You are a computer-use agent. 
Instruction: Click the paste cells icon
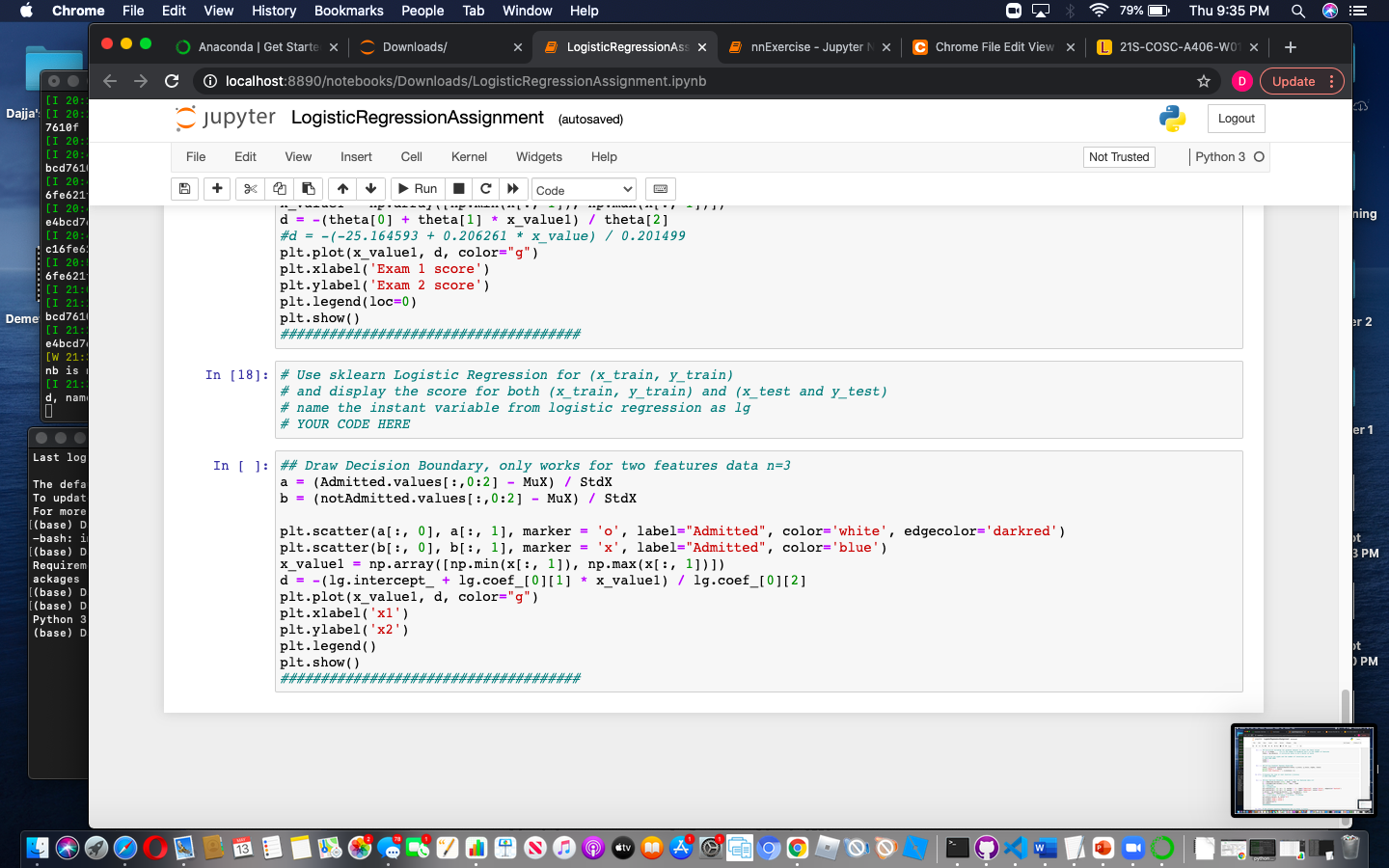pos(308,188)
